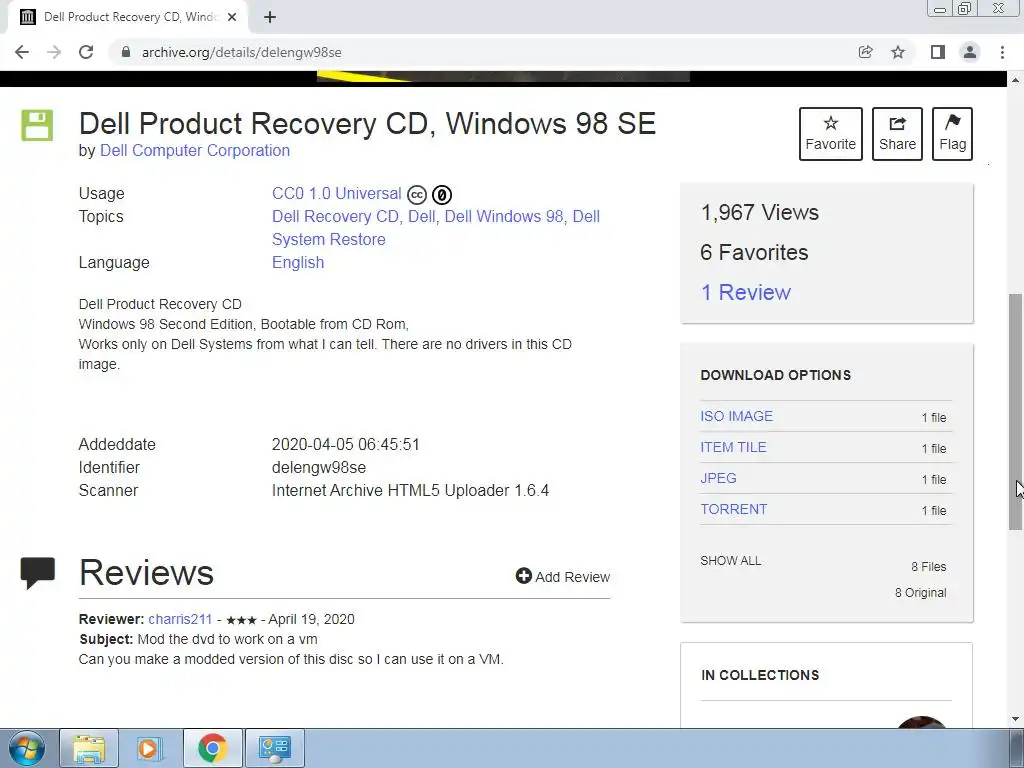1024x768 pixels.
Task: Click the '8 Files' count text
Action: click(929, 567)
